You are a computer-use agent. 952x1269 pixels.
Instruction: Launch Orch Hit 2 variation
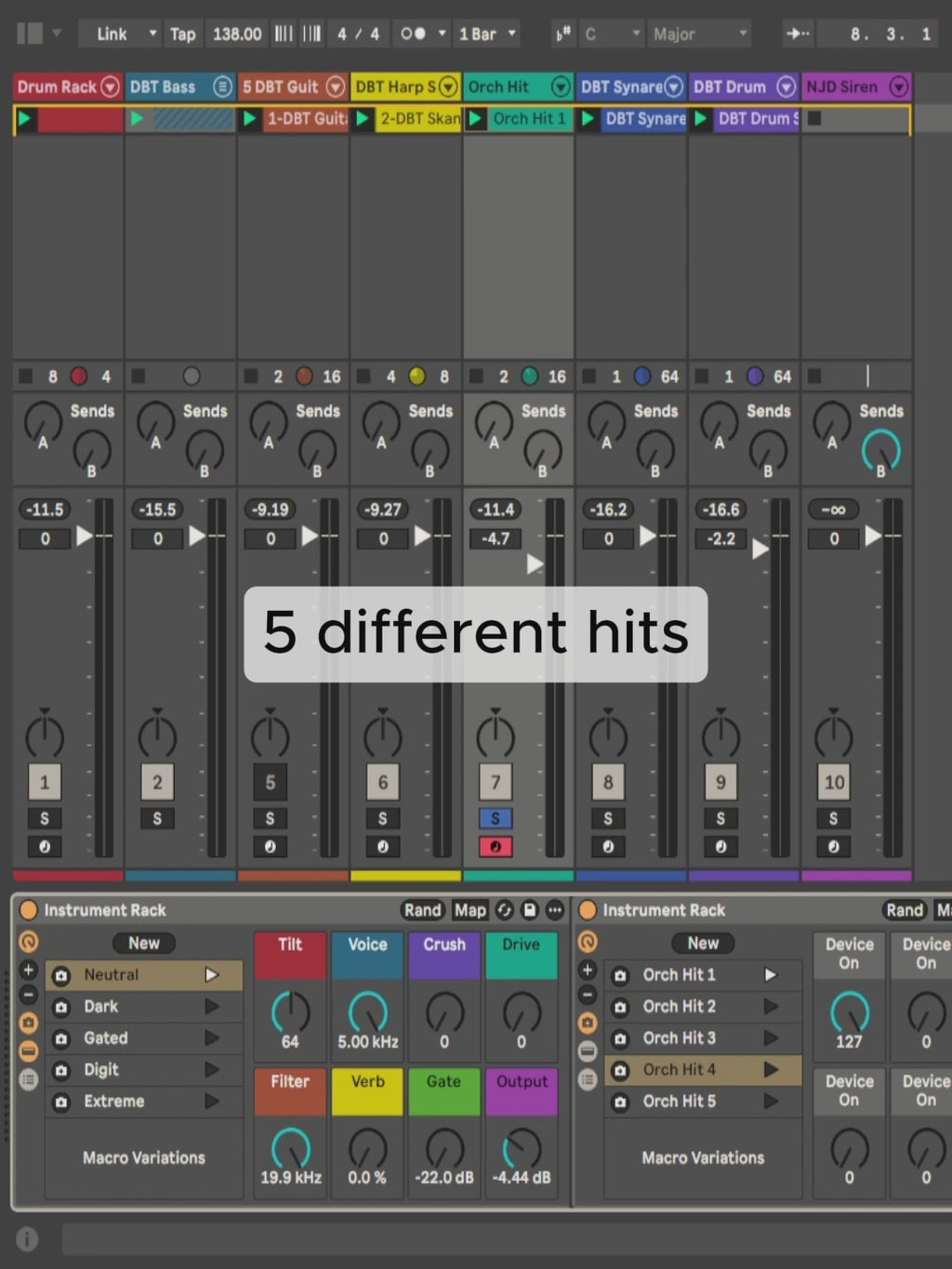pyautogui.click(x=771, y=1007)
